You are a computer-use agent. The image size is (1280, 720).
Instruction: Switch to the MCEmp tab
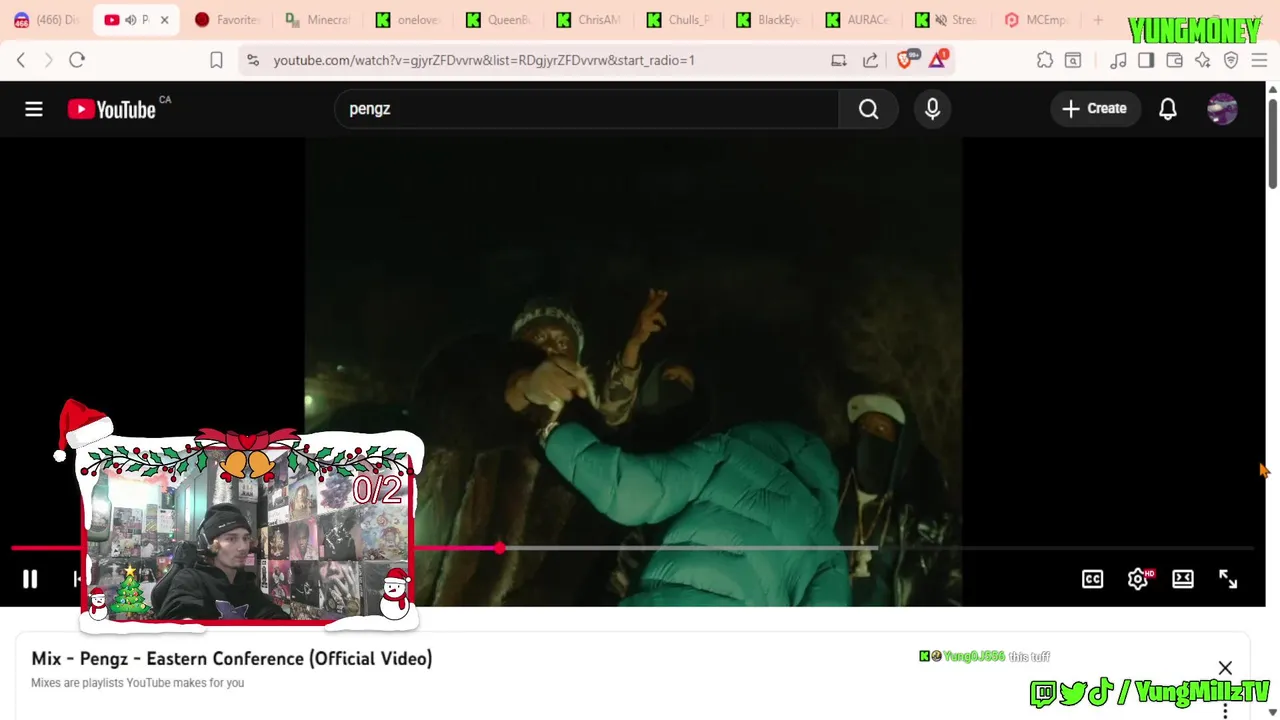point(1038,20)
